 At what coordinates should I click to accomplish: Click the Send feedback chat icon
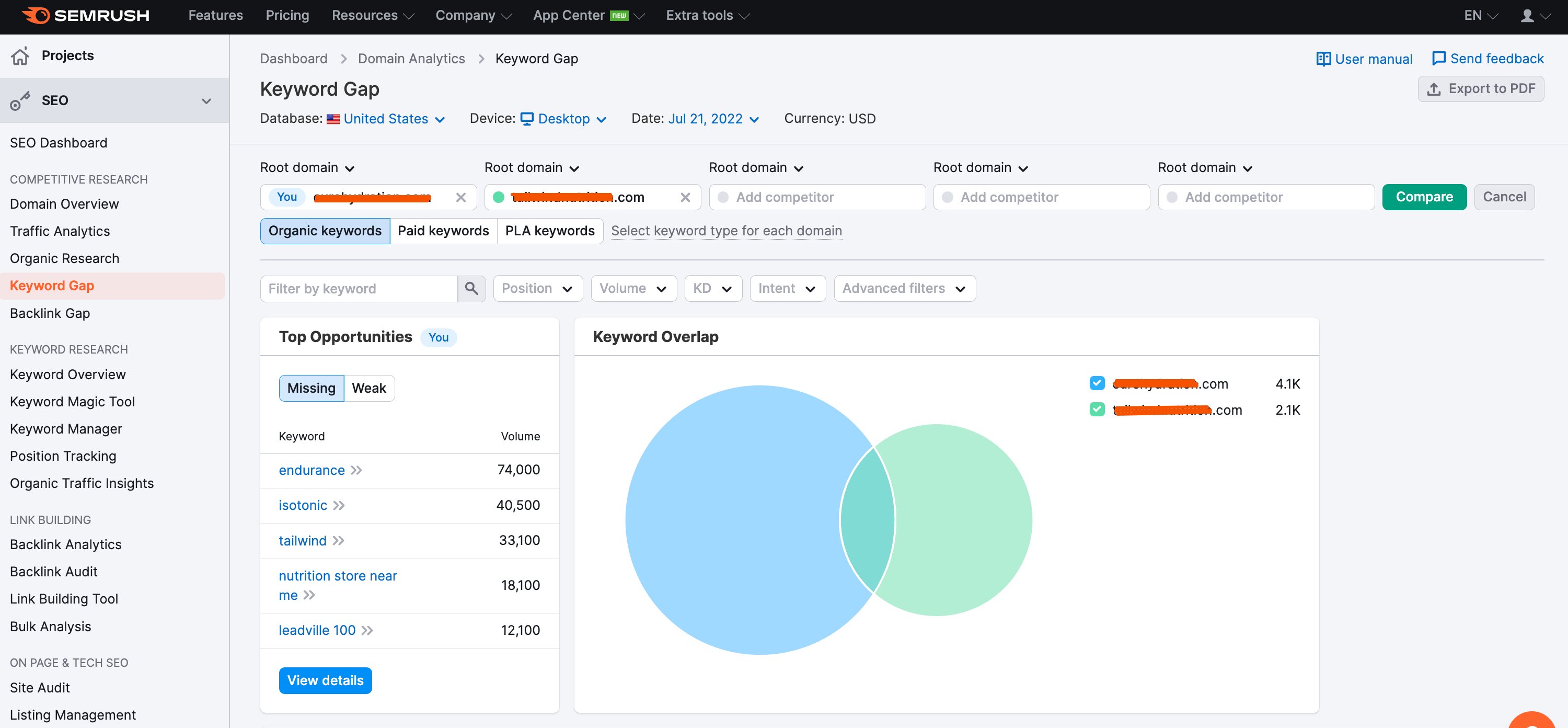[1438, 58]
